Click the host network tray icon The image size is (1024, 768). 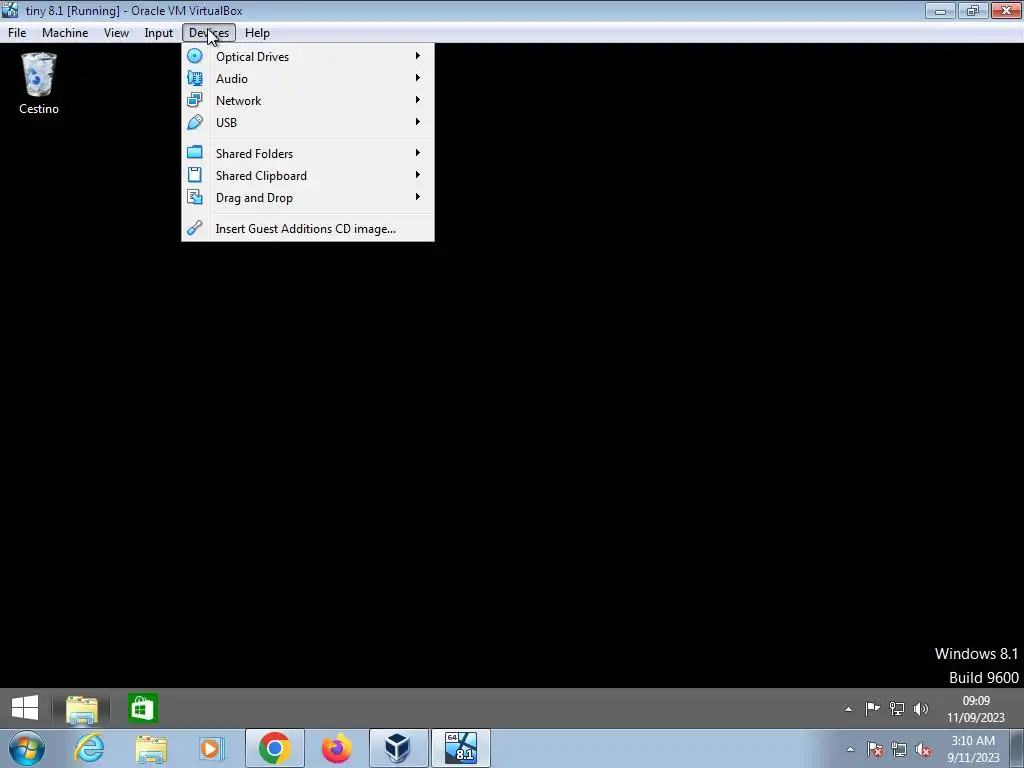pyautogui.click(x=899, y=749)
